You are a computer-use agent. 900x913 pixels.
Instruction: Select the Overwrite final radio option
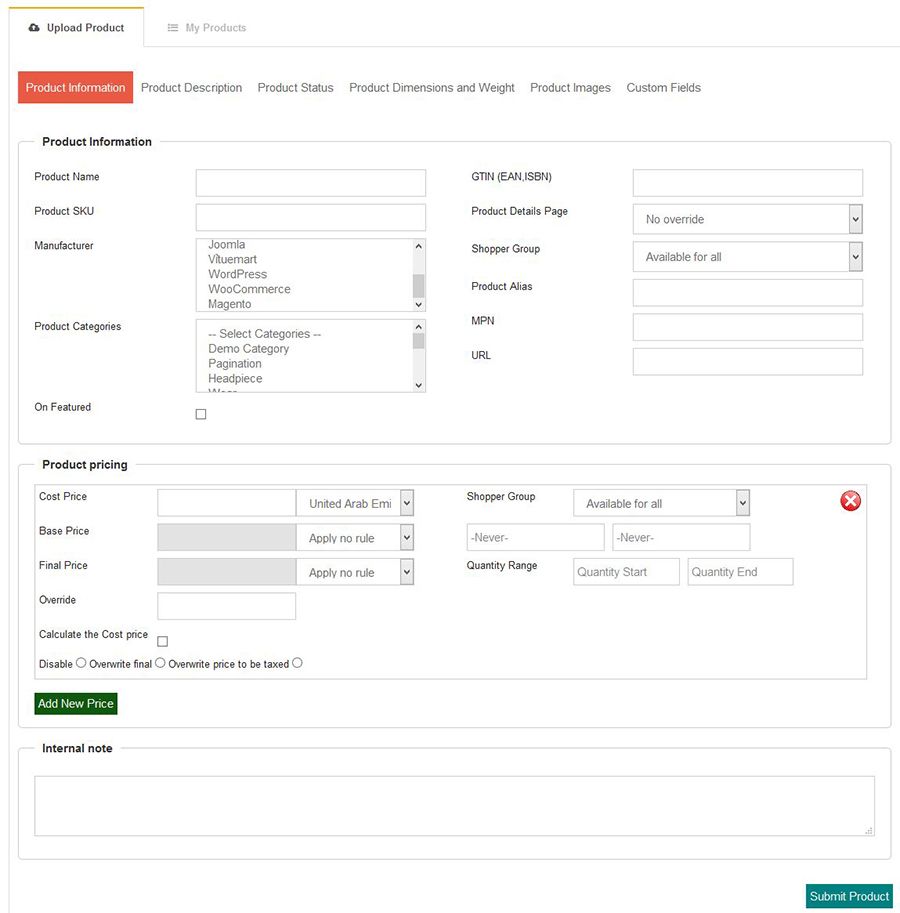(160, 663)
